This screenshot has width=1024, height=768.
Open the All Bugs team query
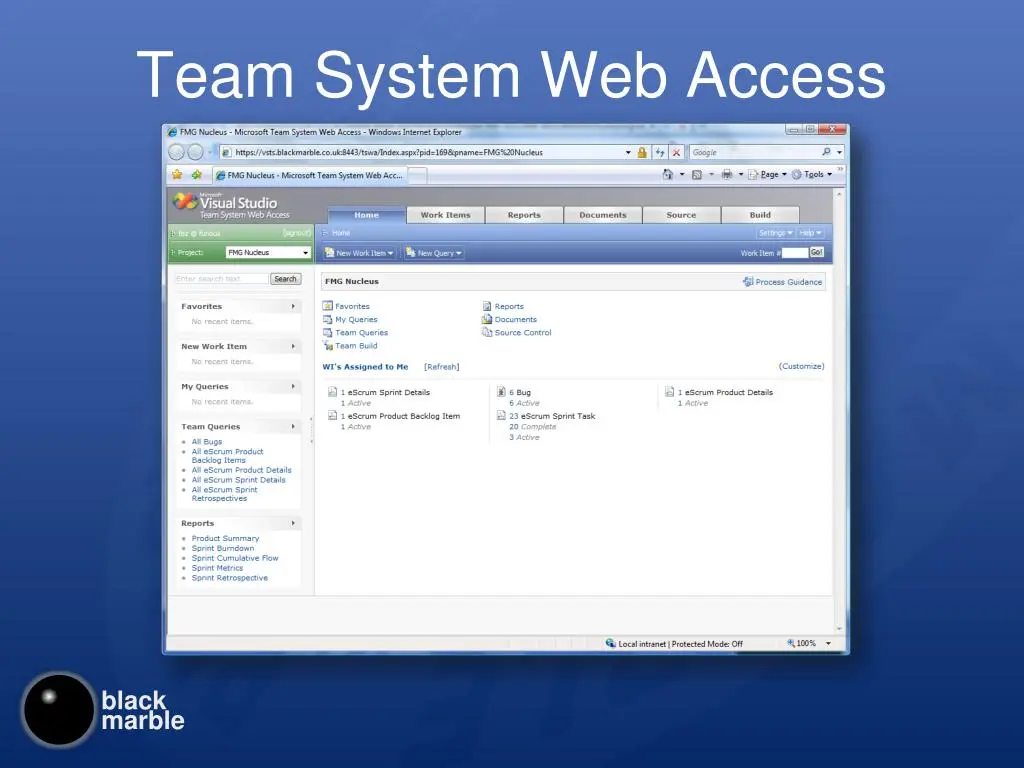207,441
